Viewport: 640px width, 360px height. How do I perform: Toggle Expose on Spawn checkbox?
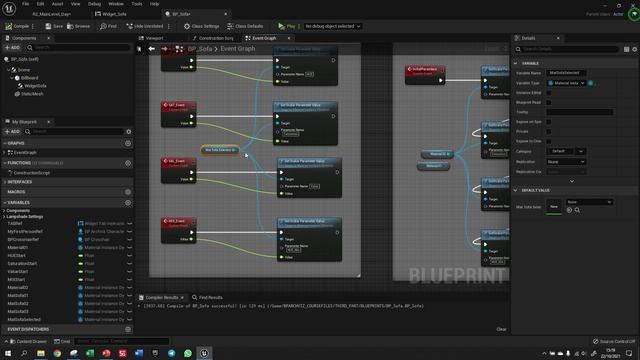point(549,122)
